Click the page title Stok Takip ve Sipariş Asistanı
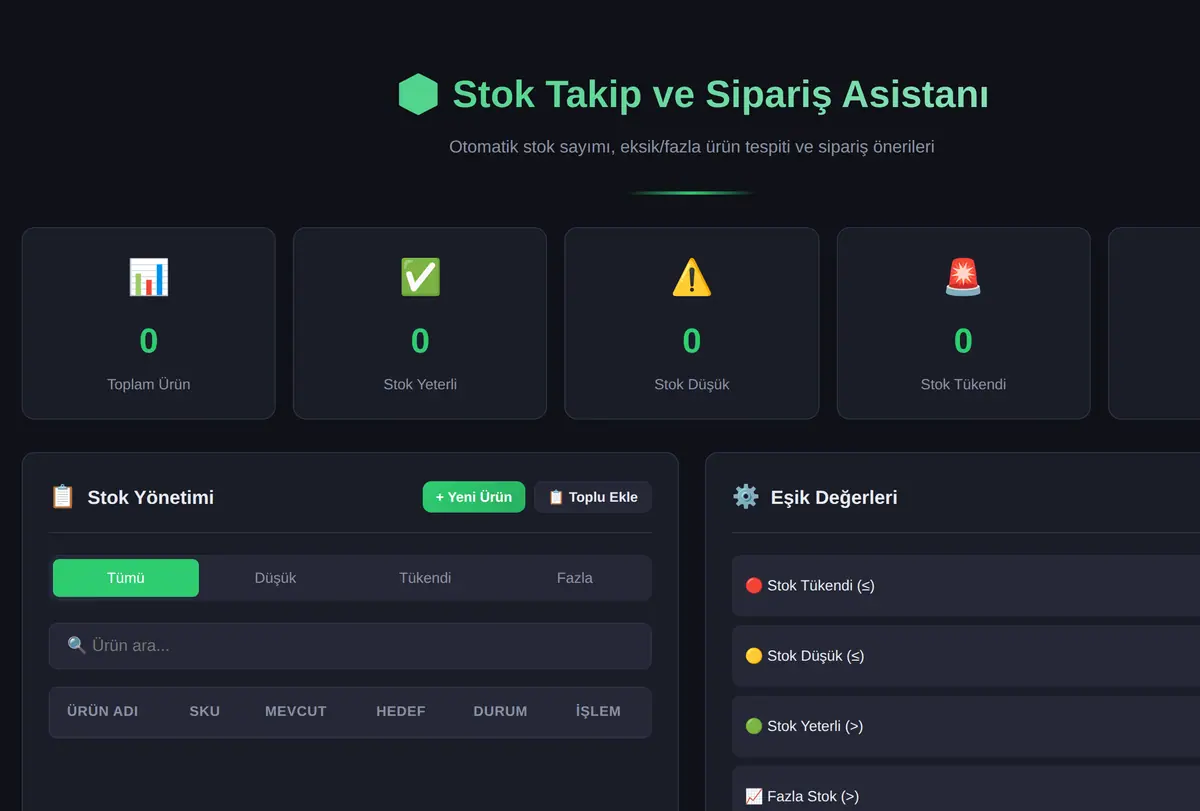Screen dimensions: 1200x811 click(x=721, y=95)
